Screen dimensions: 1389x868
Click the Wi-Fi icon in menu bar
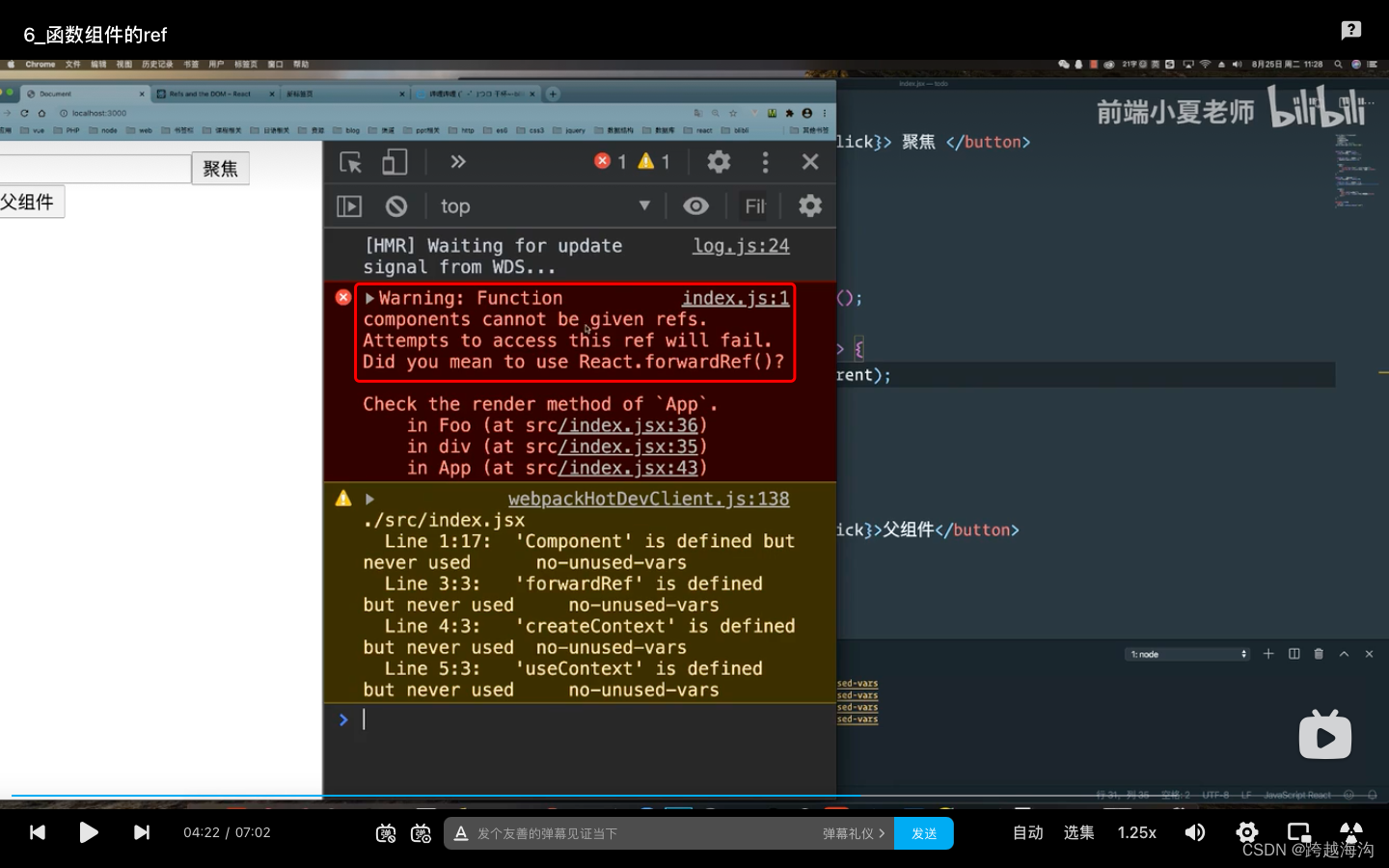pyautogui.click(x=1205, y=65)
